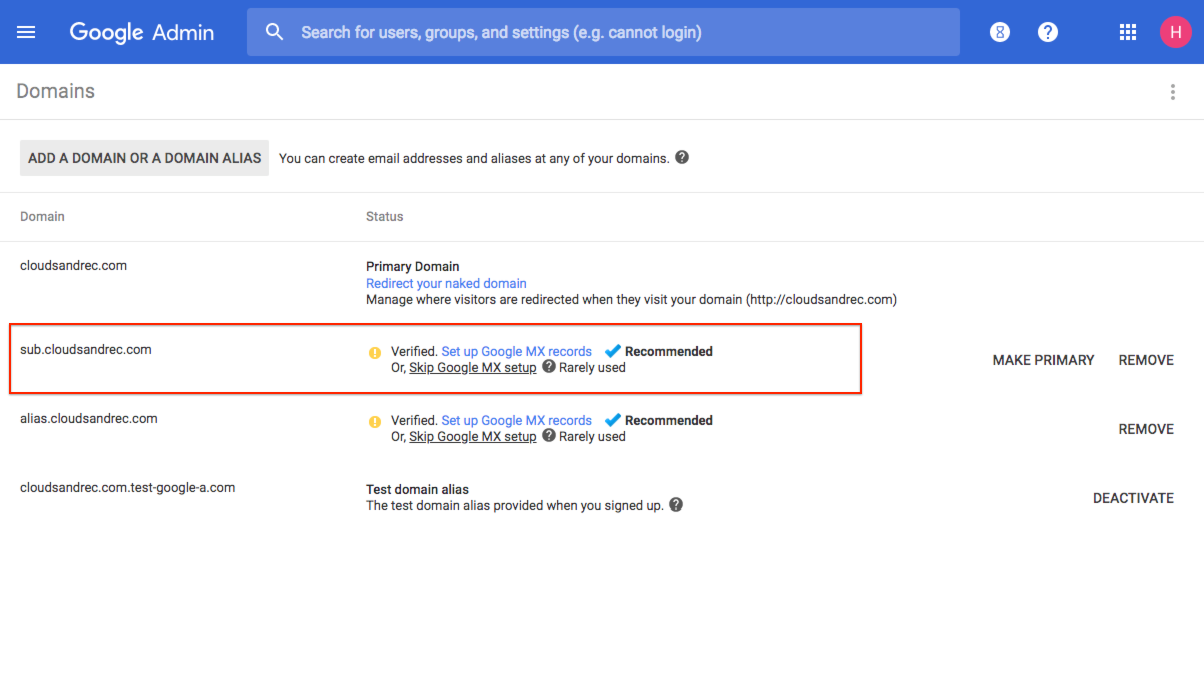
Task: Open the main hamburger menu
Action: point(27,32)
